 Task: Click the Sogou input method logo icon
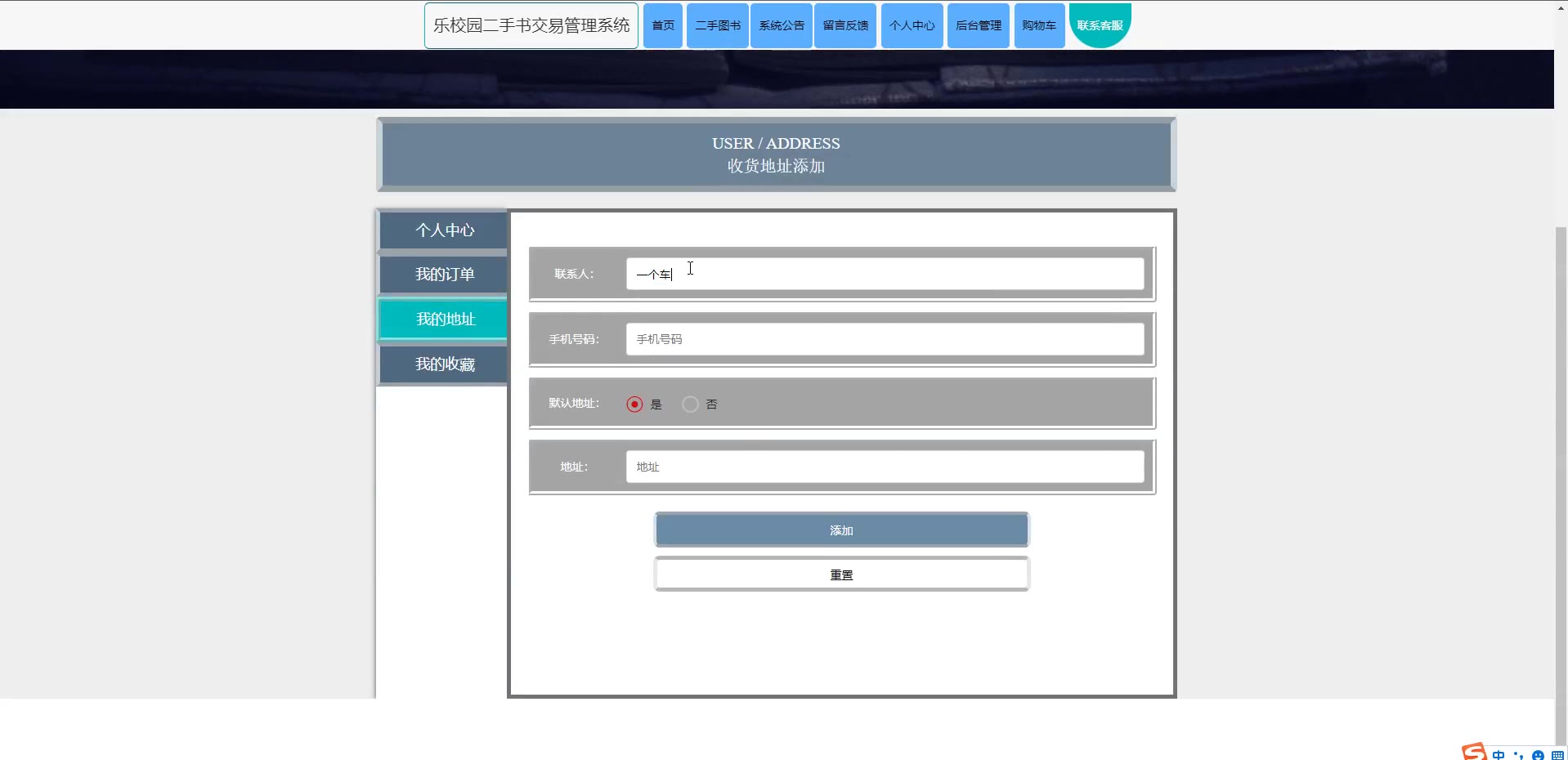(1474, 752)
